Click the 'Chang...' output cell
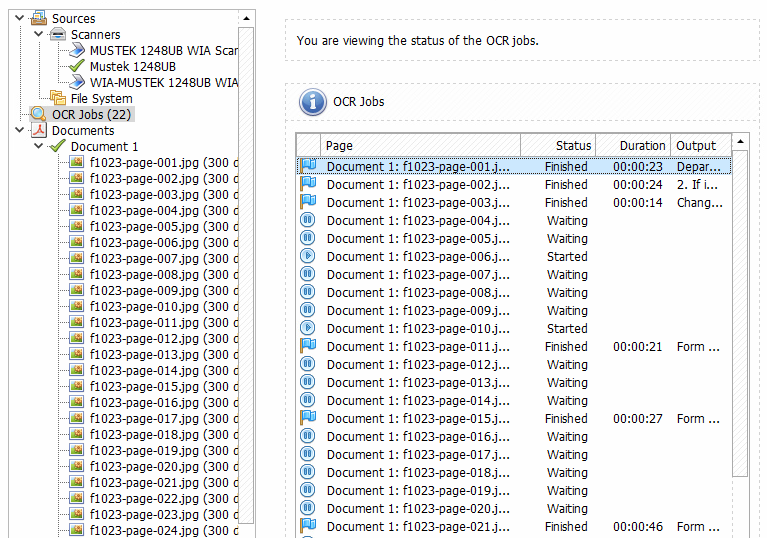Image resolution: width=767 pixels, height=538 pixels. click(699, 202)
